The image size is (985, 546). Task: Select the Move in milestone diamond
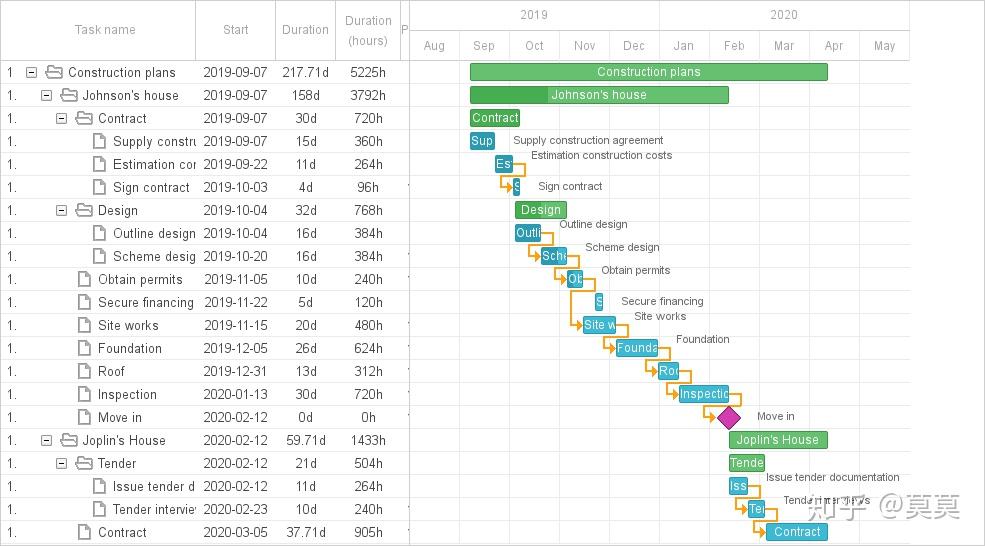click(x=729, y=417)
